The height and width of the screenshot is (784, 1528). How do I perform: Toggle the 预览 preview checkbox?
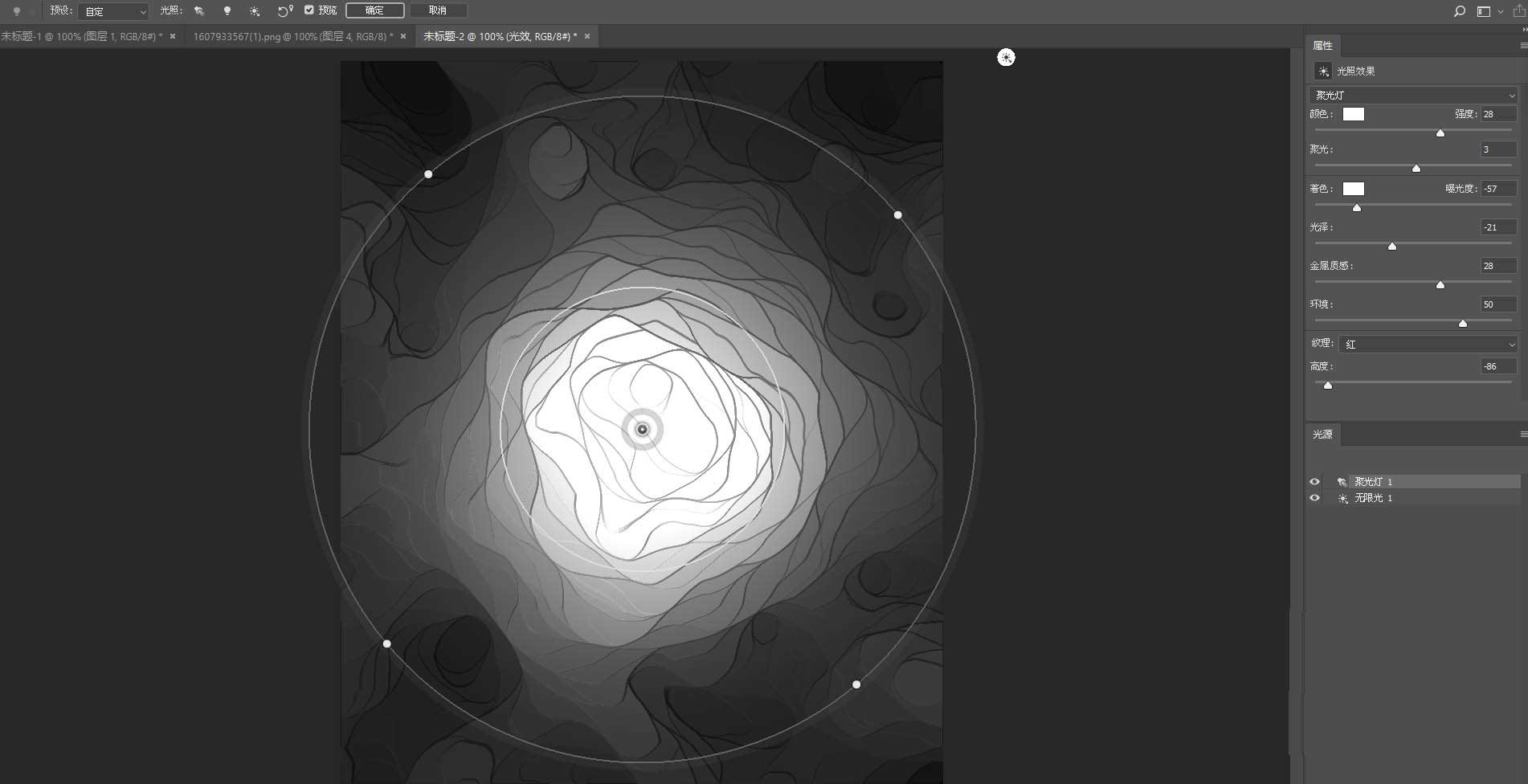[x=308, y=10]
